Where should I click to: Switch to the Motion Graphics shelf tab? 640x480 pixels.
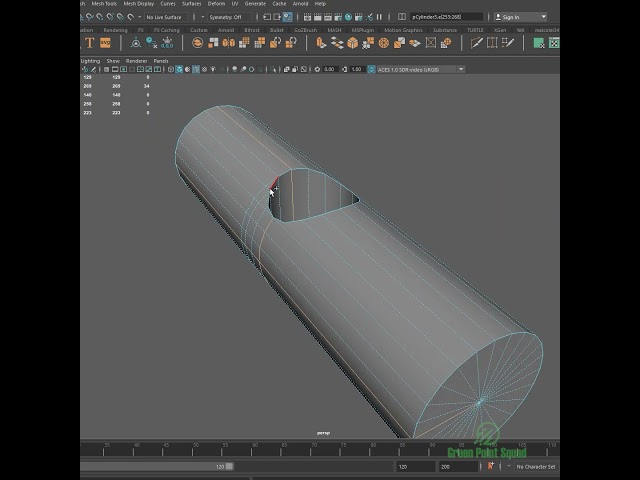tap(403, 30)
